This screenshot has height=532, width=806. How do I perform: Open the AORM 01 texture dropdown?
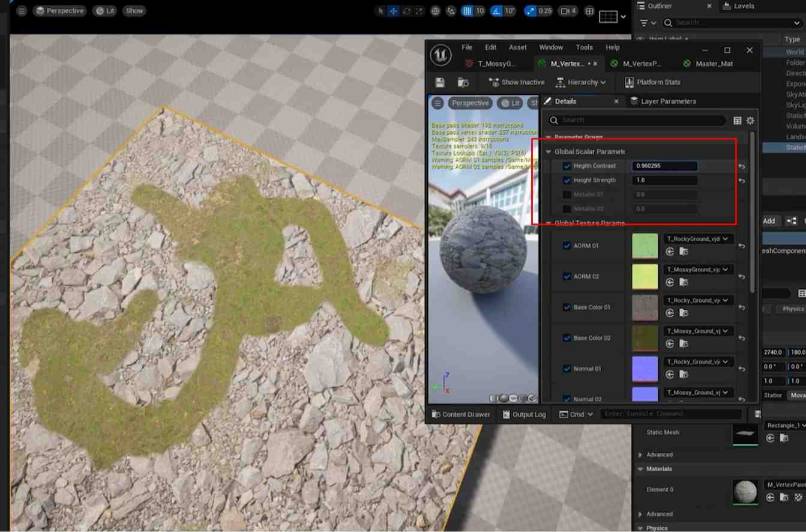click(698, 239)
